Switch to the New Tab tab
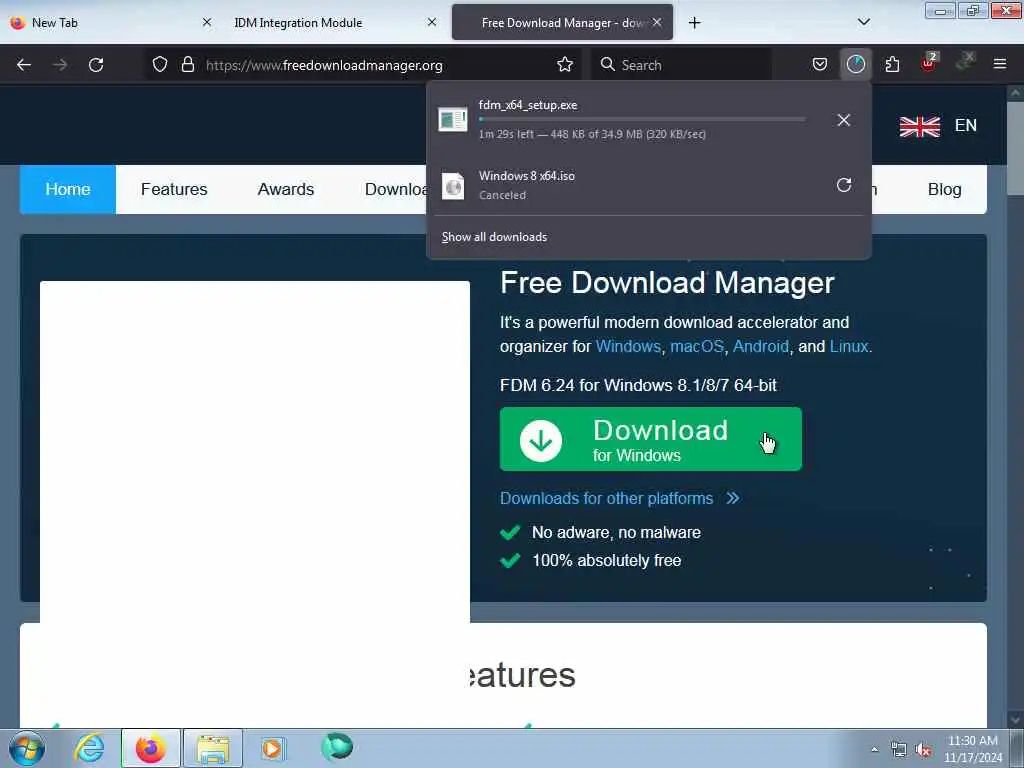This screenshot has height=768, width=1024. (x=108, y=22)
